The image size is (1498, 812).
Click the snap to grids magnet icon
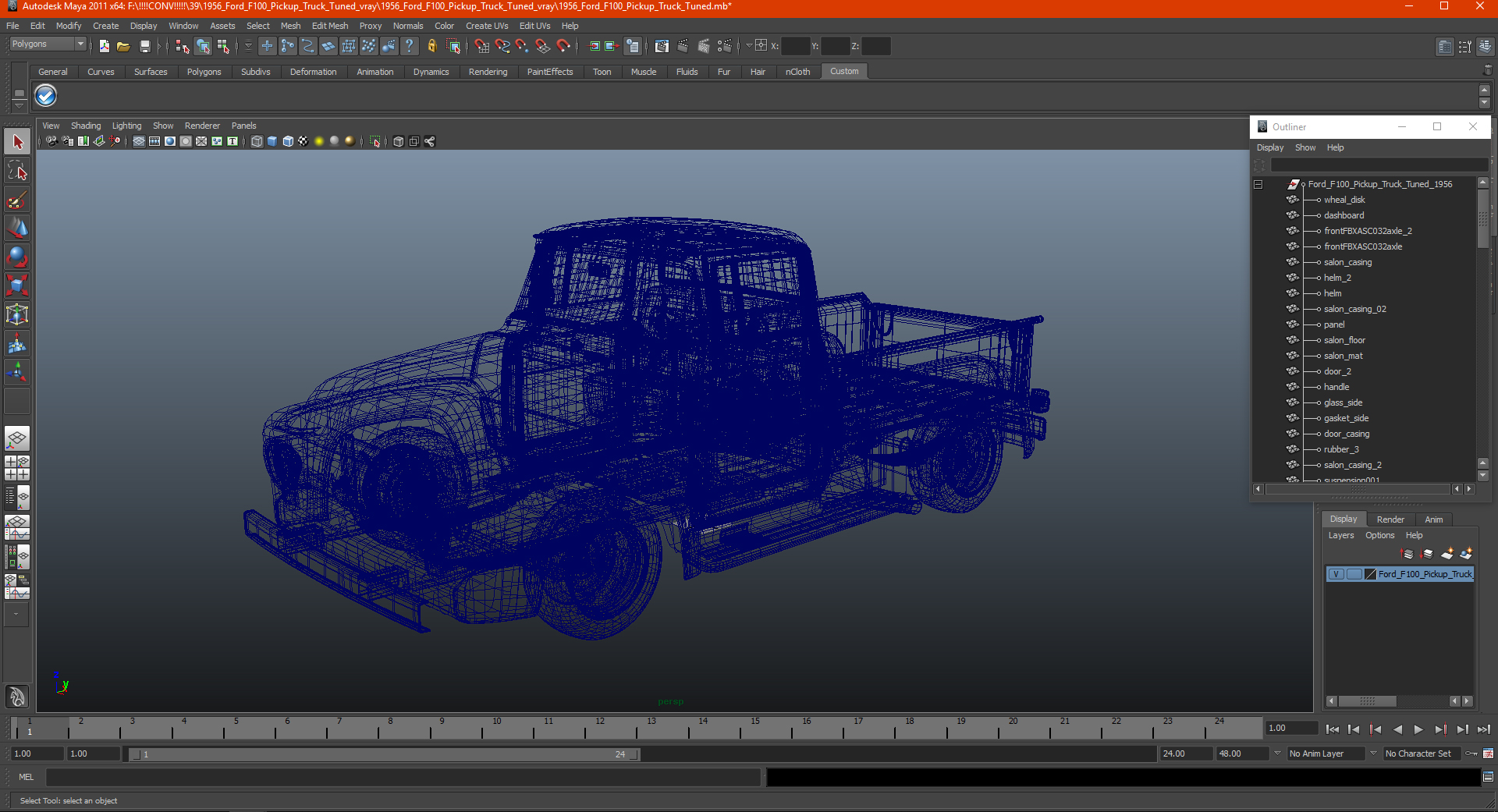(x=481, y=47)
